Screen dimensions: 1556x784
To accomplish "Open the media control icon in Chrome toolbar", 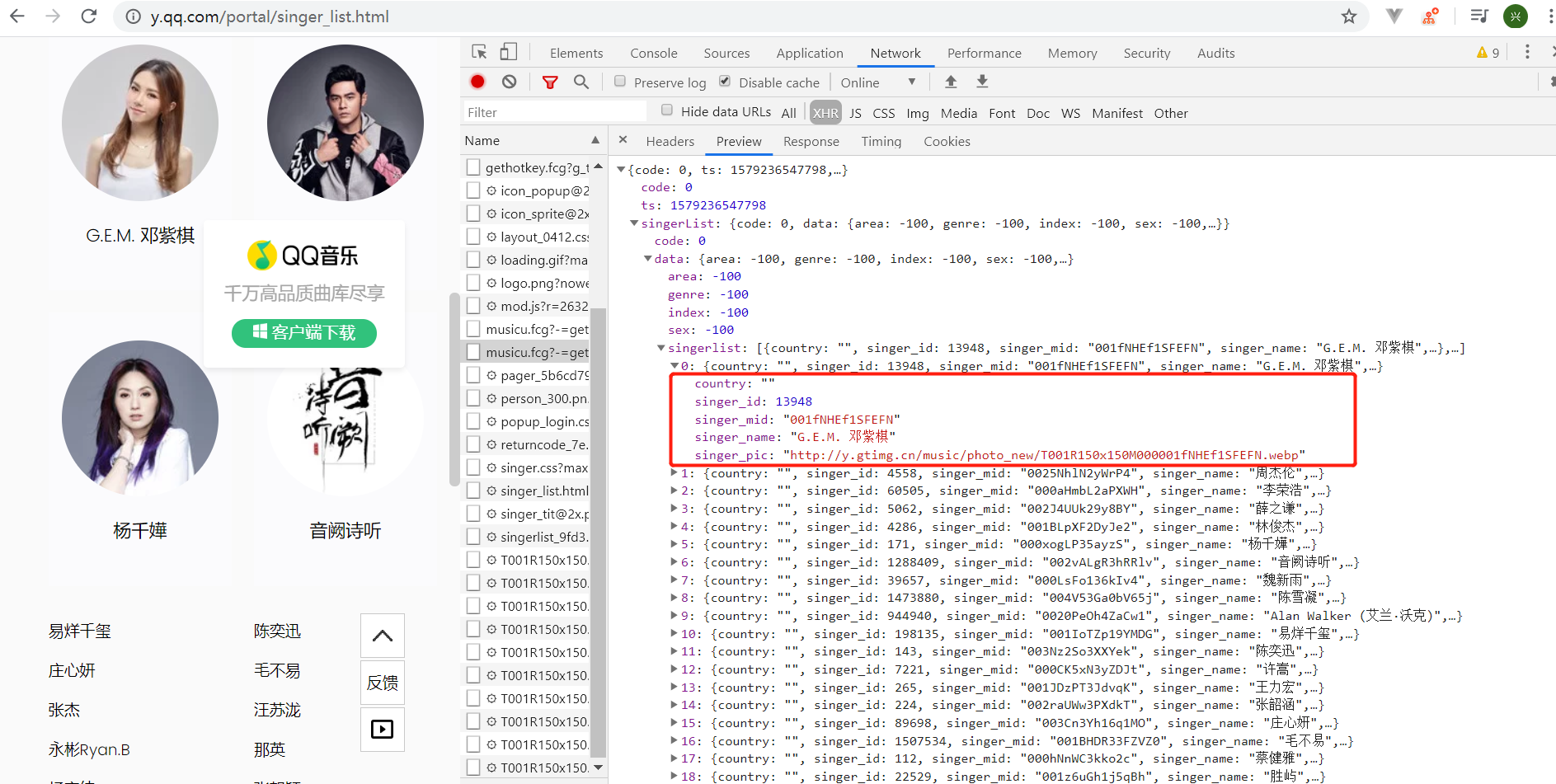I will coord(1479,16).
